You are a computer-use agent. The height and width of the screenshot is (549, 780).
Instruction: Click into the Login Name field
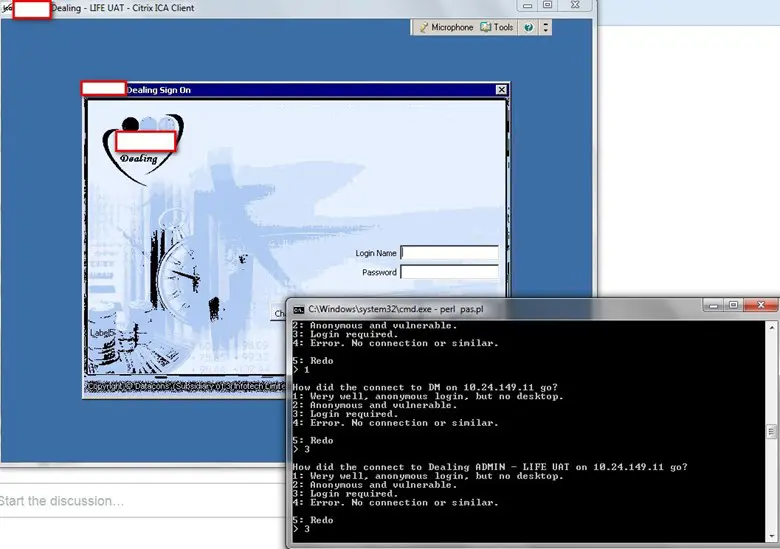(x=449, y=253)
